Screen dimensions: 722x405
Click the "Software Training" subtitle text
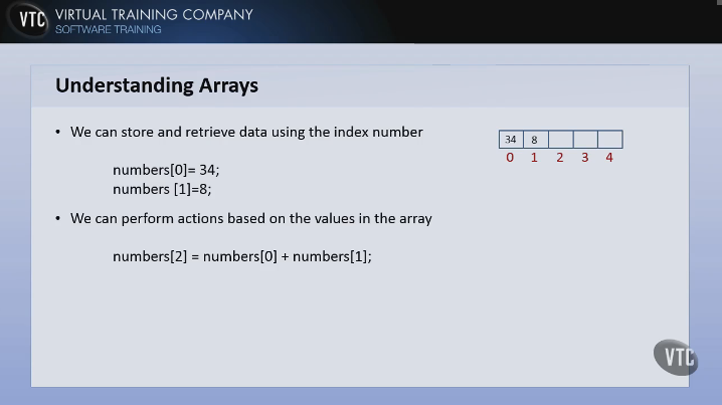(x=108, y=30)
